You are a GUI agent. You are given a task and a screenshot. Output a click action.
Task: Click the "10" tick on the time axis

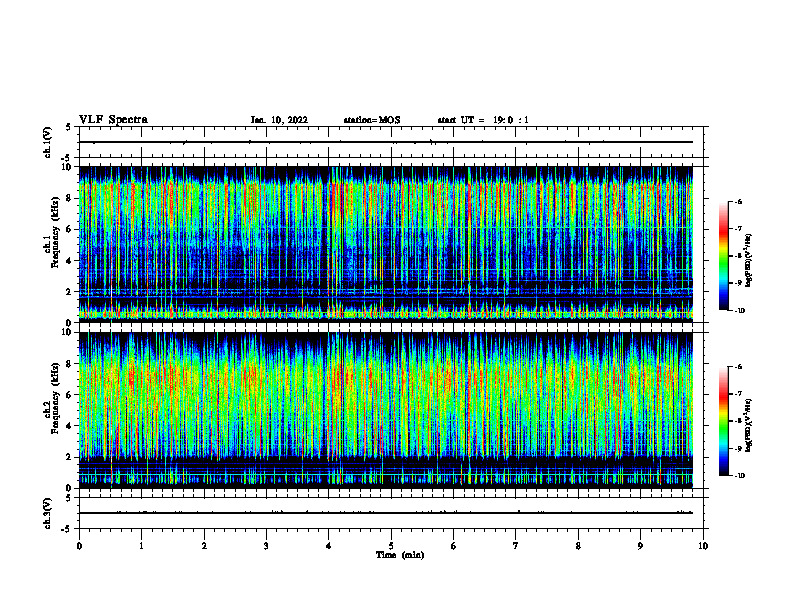pyautogui.click(x=703, y=546)
